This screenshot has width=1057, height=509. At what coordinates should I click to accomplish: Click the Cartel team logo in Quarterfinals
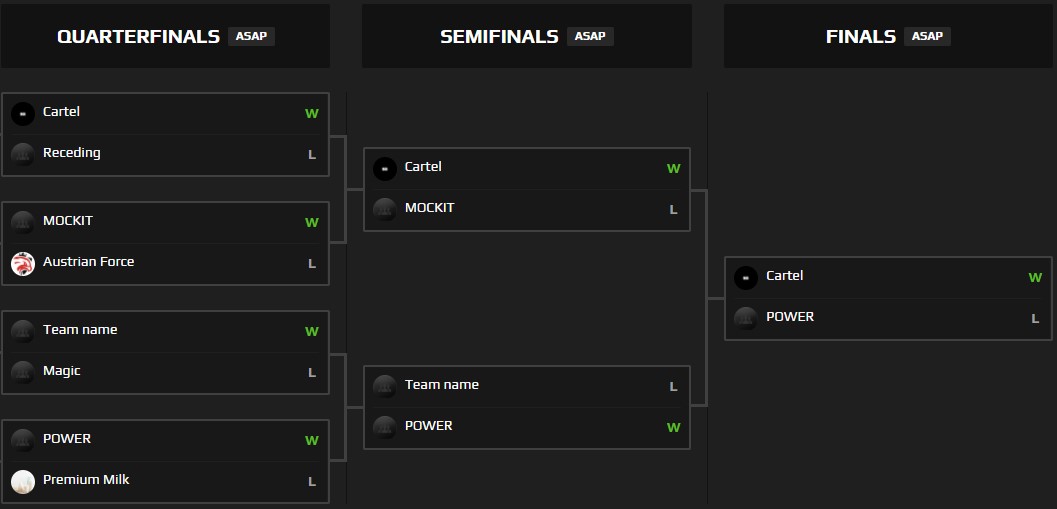(23, 113)
